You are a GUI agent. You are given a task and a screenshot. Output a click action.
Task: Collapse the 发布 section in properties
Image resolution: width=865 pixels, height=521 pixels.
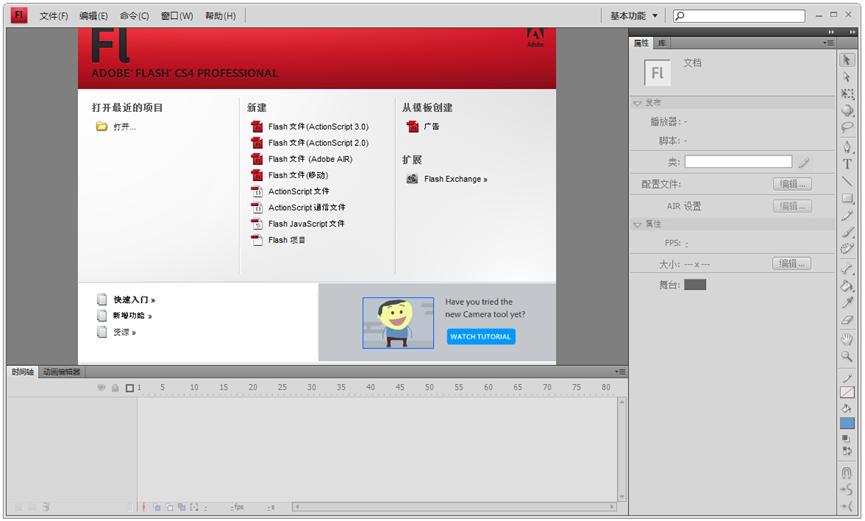pyautogui.click(x=638, y=103)
